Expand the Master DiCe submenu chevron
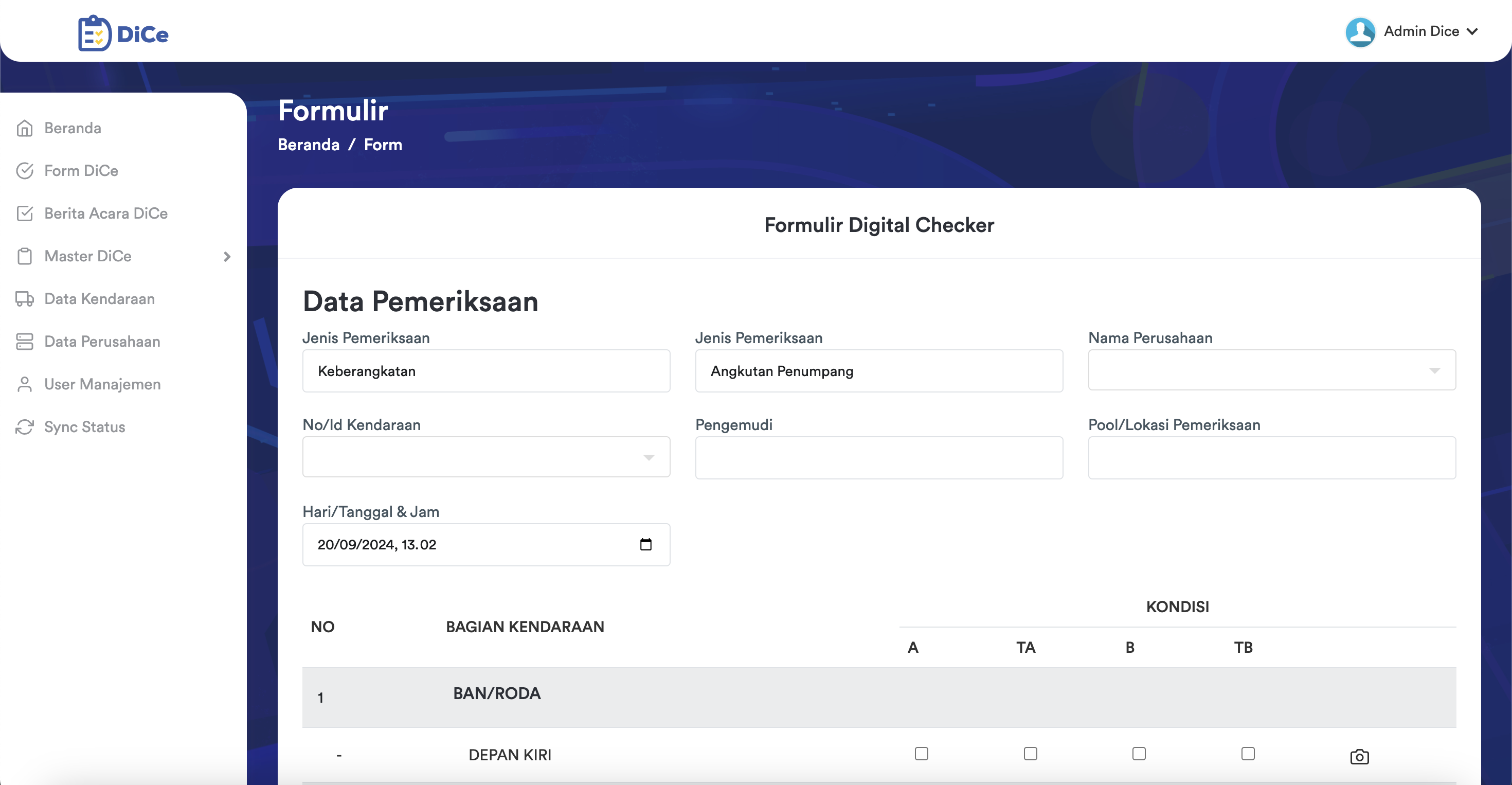This screenshot has height=785, width=1512. point(227,257)
